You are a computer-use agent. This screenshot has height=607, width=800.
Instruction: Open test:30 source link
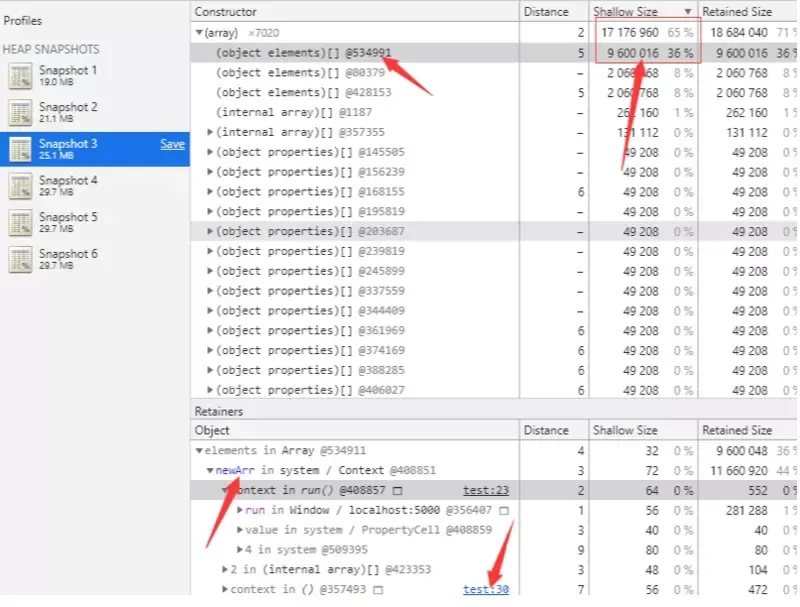point(486,590)
